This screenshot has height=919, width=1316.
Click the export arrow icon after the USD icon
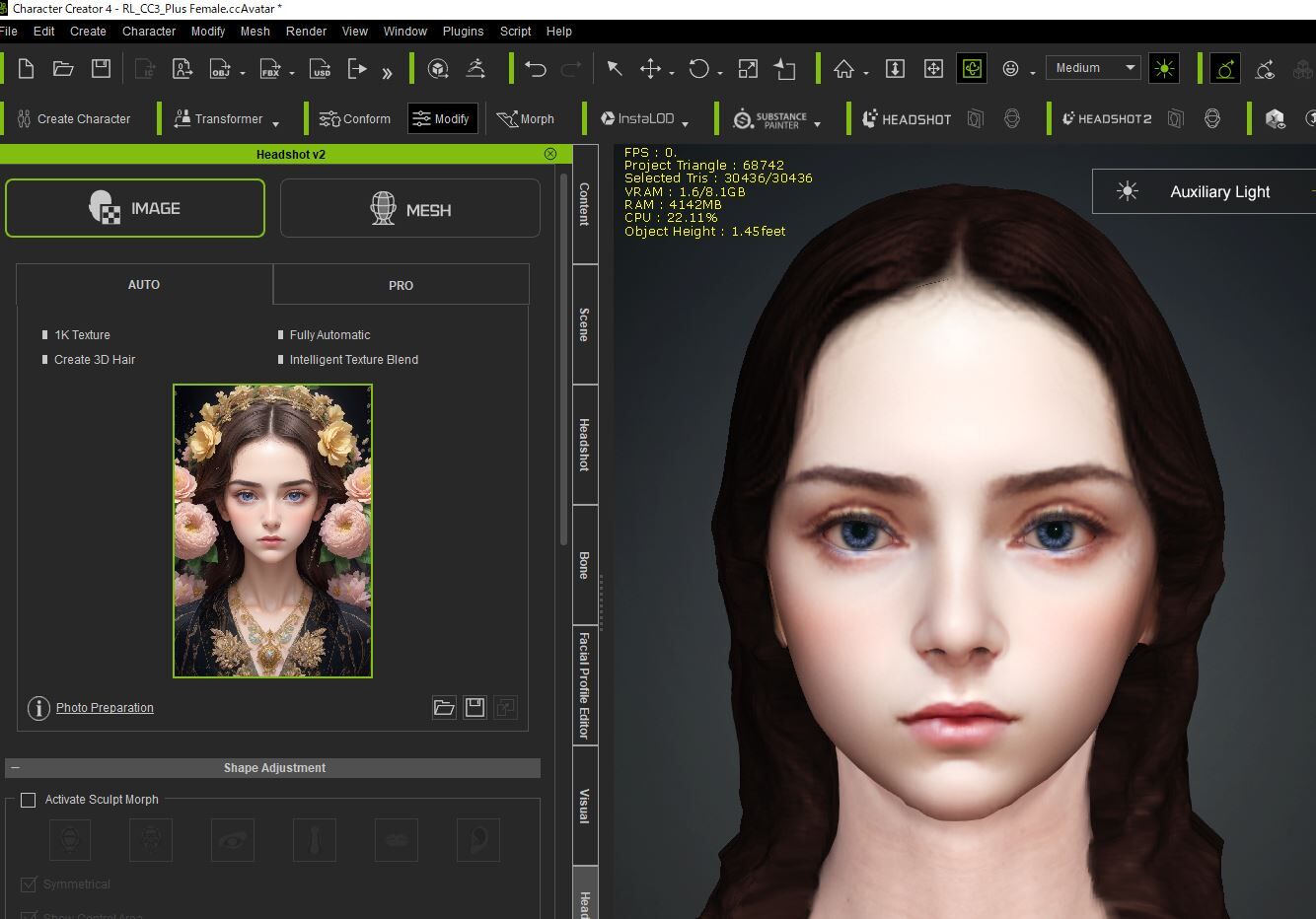(357, 68)
